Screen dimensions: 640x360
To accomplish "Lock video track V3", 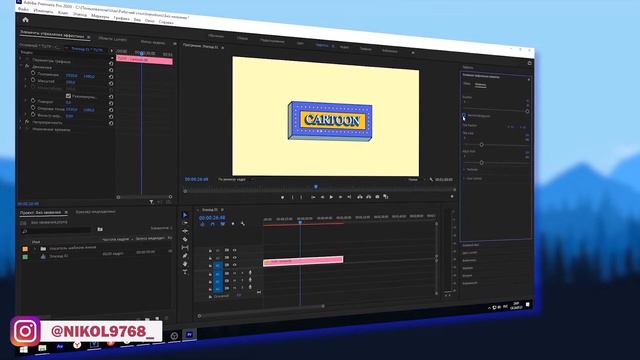I will [x=210, y=250].
